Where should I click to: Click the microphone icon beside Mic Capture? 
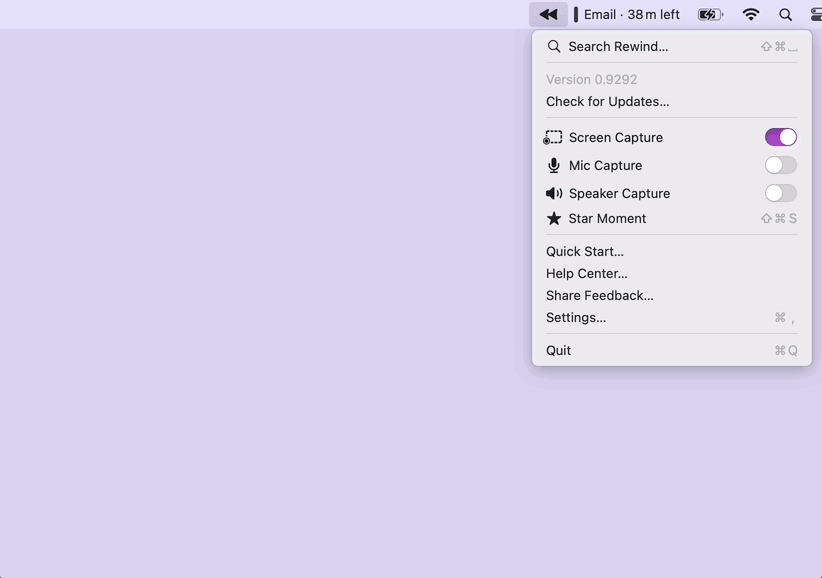pos(553,166)
